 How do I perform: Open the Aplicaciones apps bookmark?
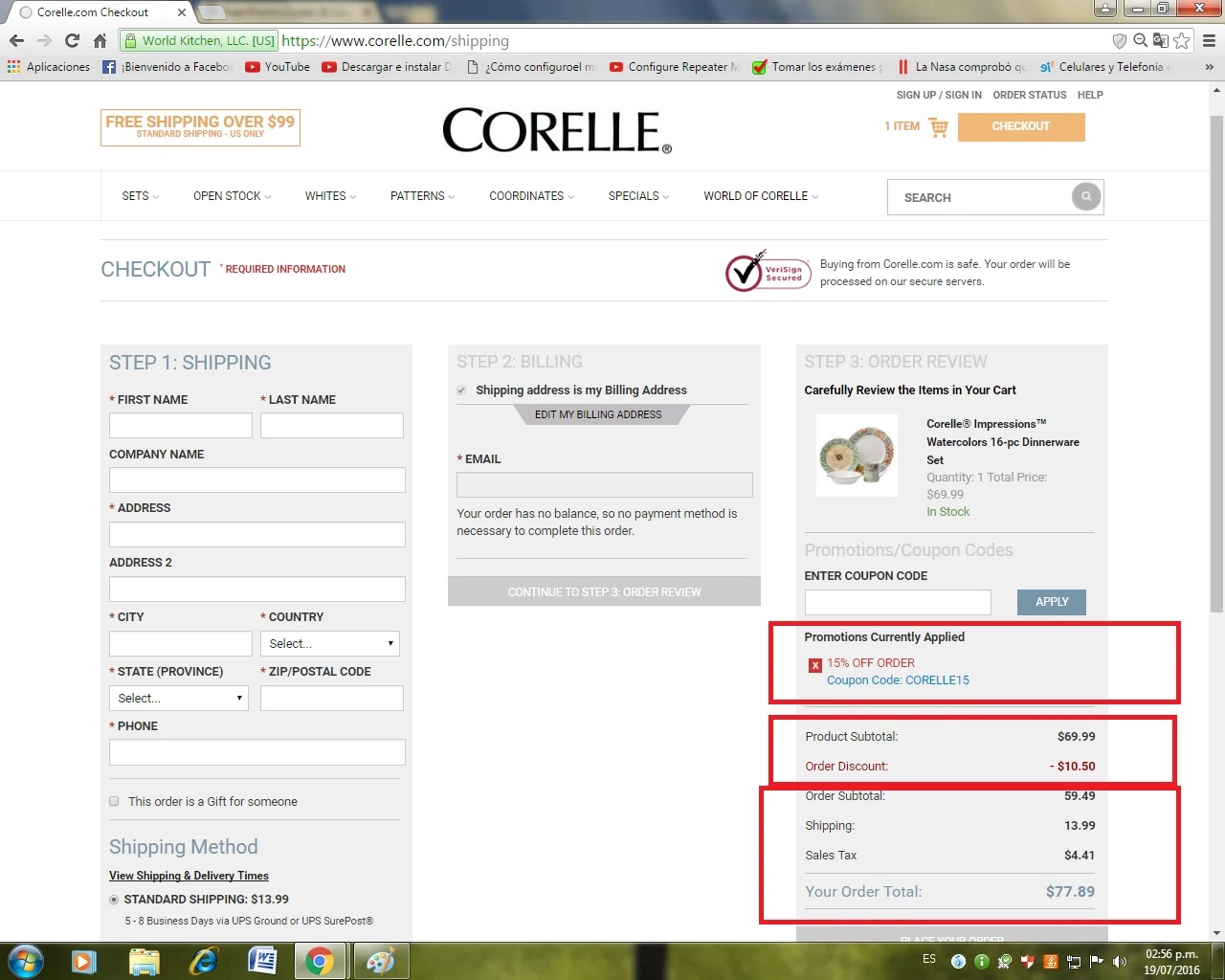(49, 67)
